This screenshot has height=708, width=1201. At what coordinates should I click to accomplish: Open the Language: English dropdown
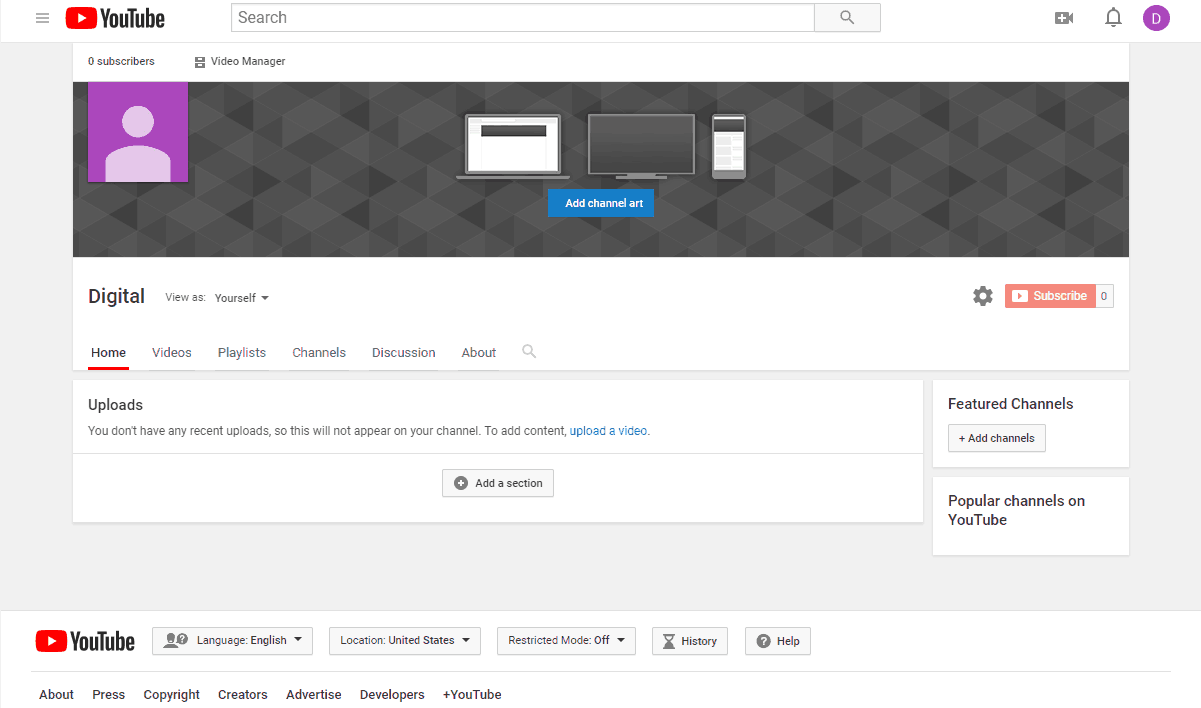(232, 640)
